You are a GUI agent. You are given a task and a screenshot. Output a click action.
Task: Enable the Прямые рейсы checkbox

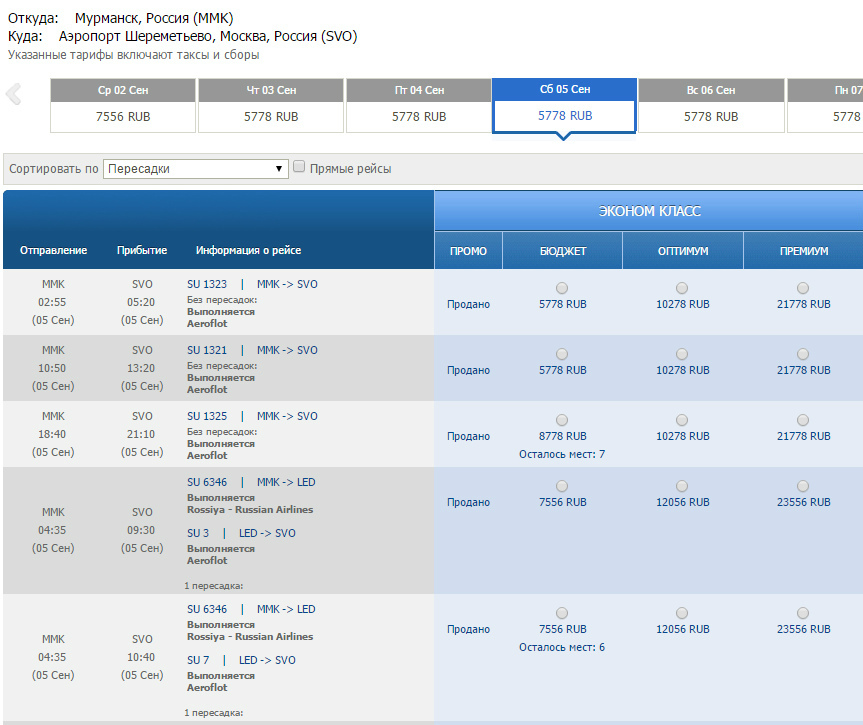298,168
